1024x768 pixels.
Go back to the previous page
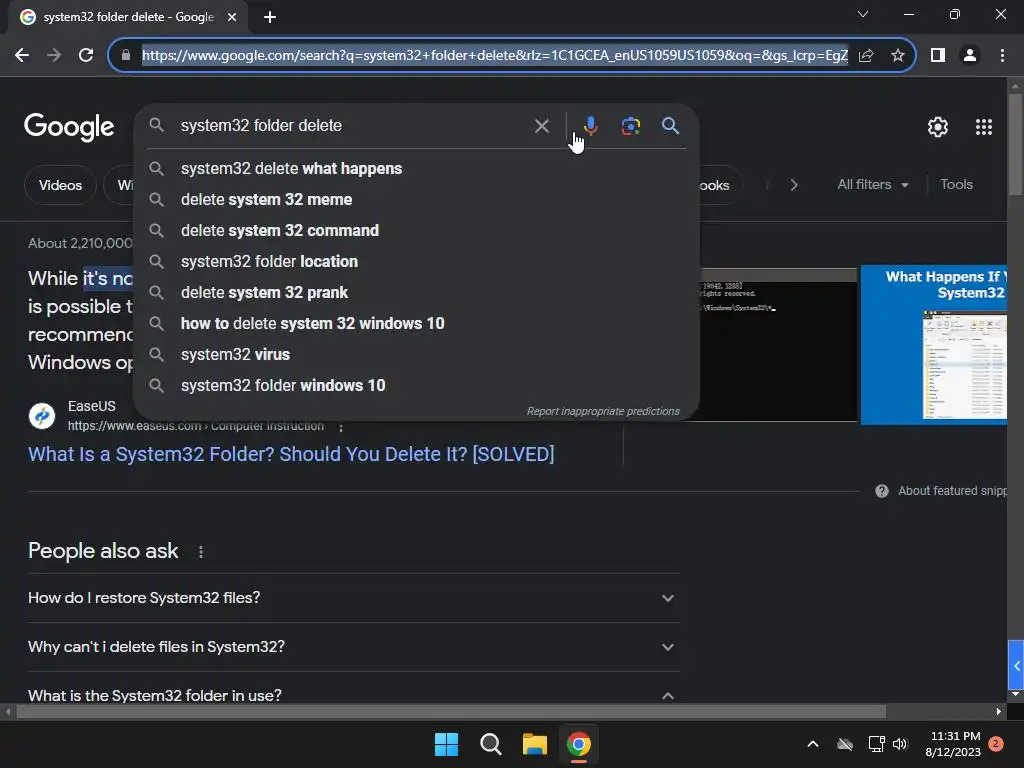click(x=22, y=56)
